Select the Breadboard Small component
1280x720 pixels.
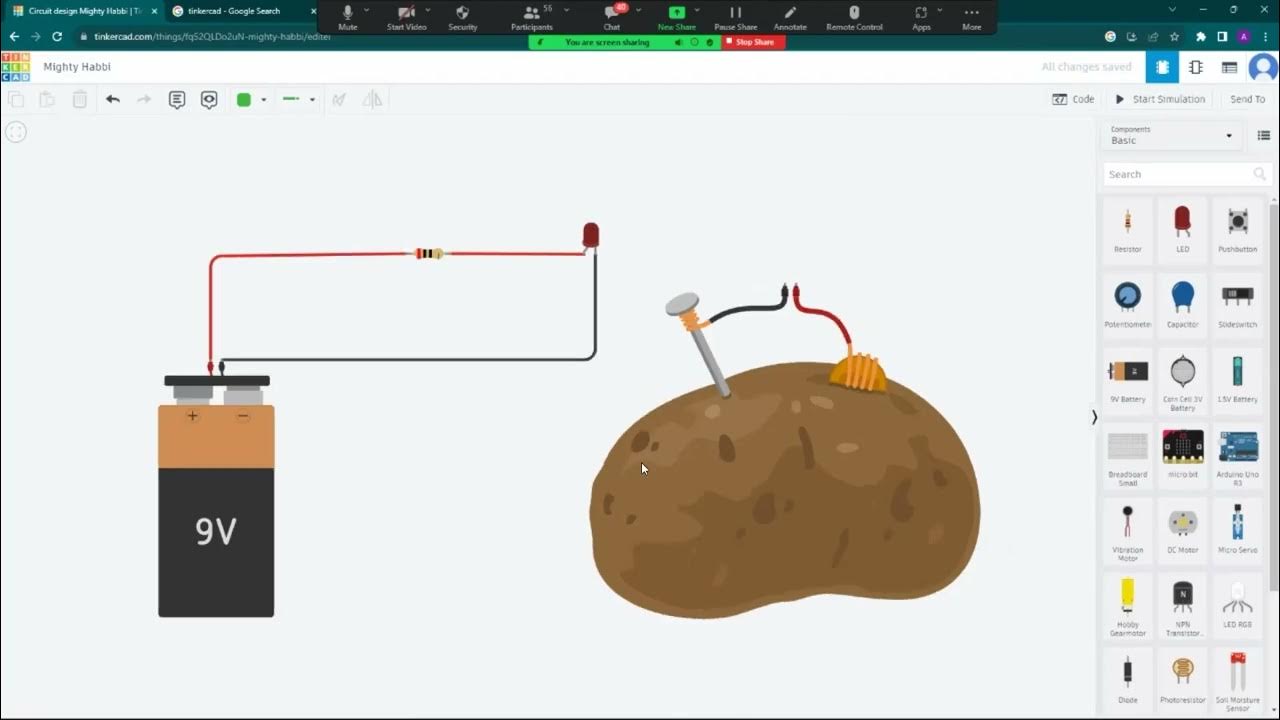pyautogui.click(x=1128, y=457)
